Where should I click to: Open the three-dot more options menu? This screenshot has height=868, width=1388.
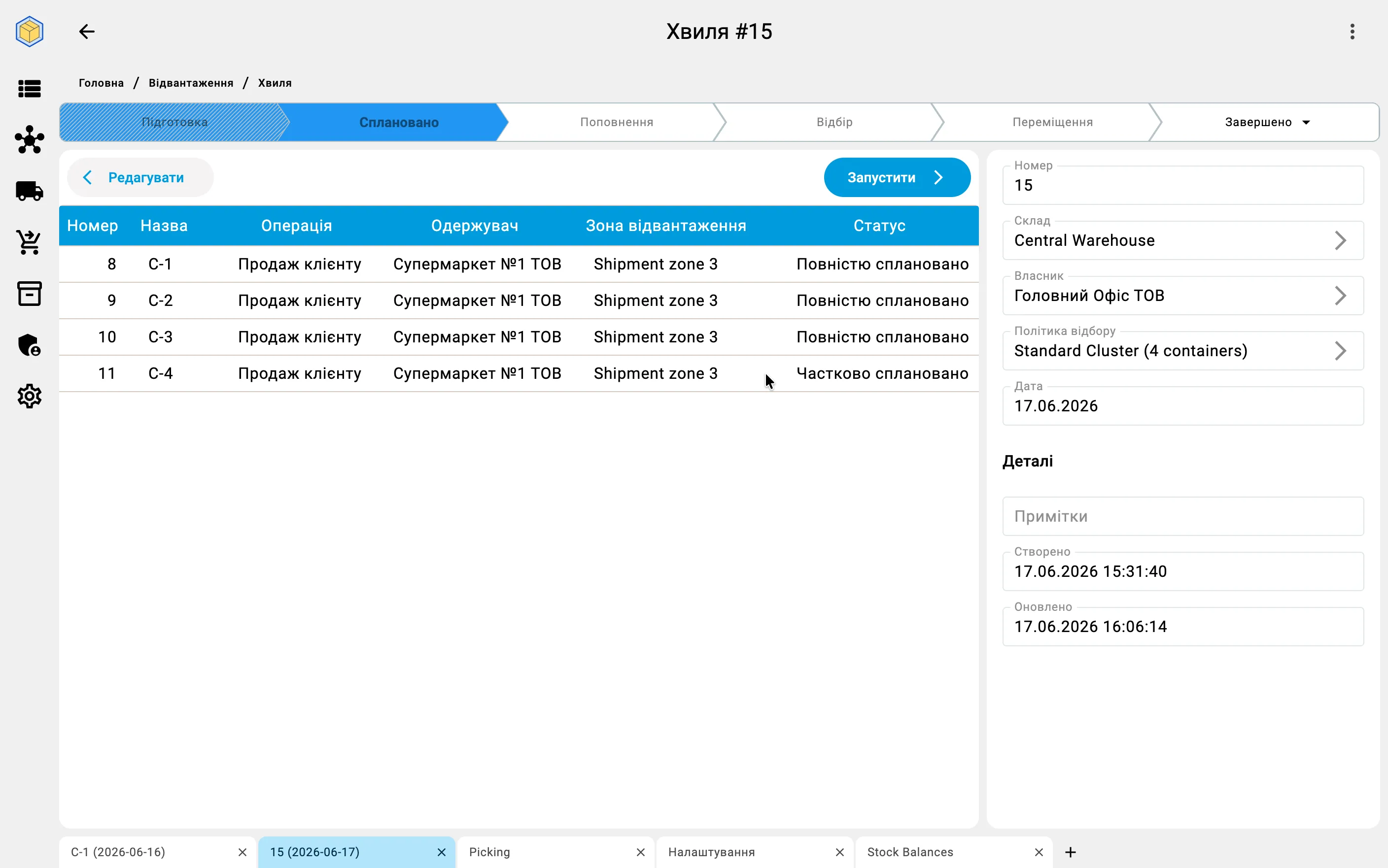pos(1352,32)
